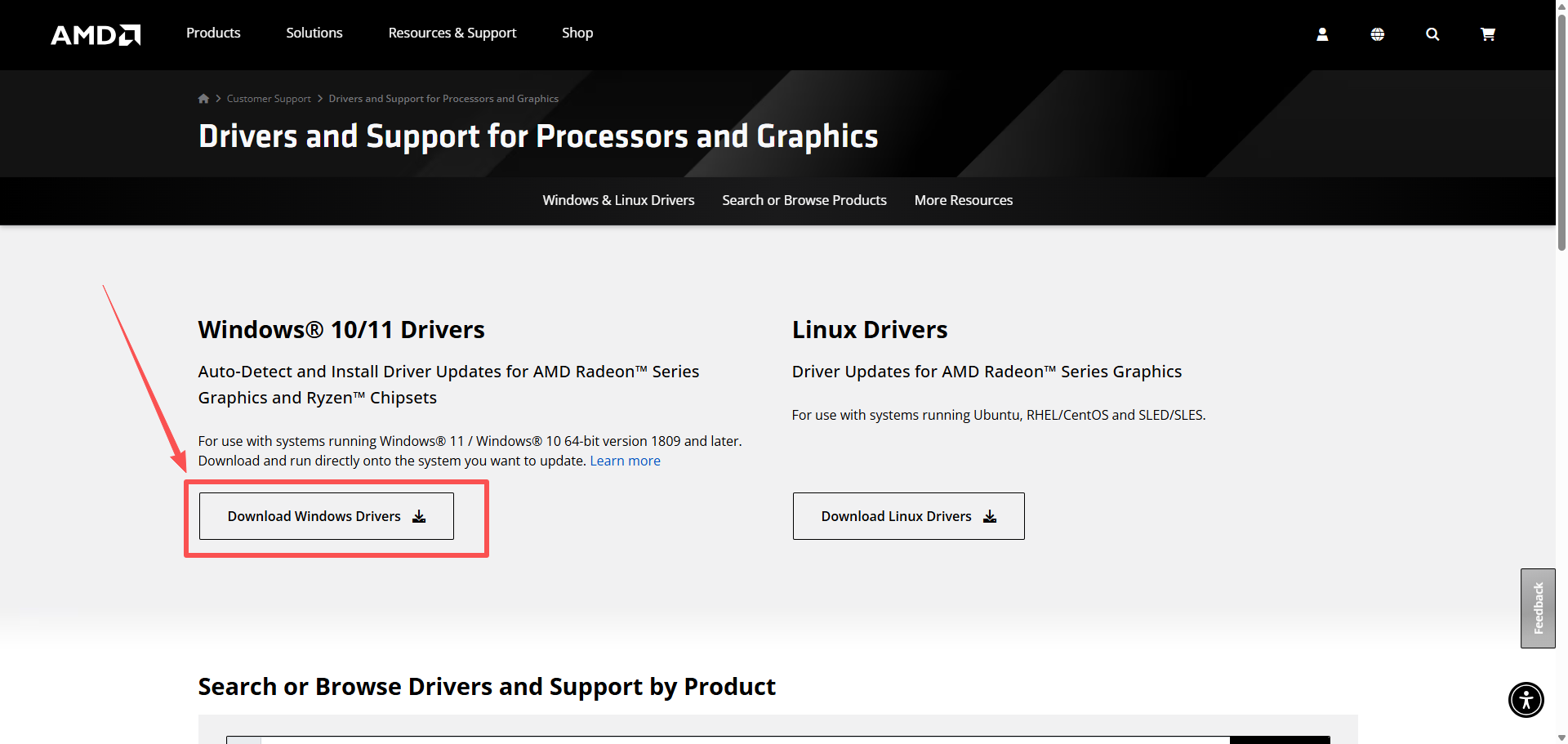Expand Resources & Support menu
The height and width of the screenshot is (744, 1568).
click(452, 33)
